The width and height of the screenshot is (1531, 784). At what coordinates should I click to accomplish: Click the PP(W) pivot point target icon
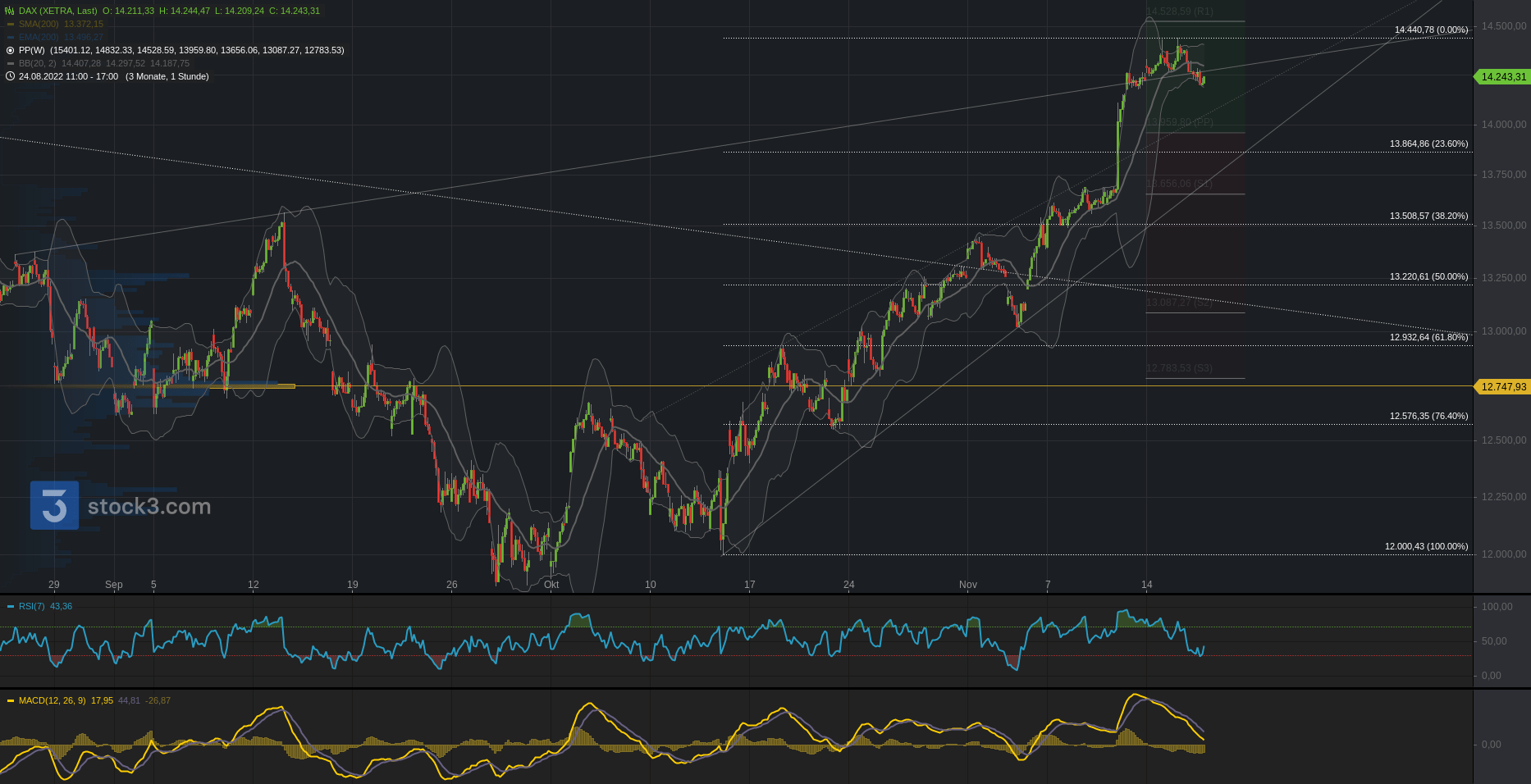(10, 50)
